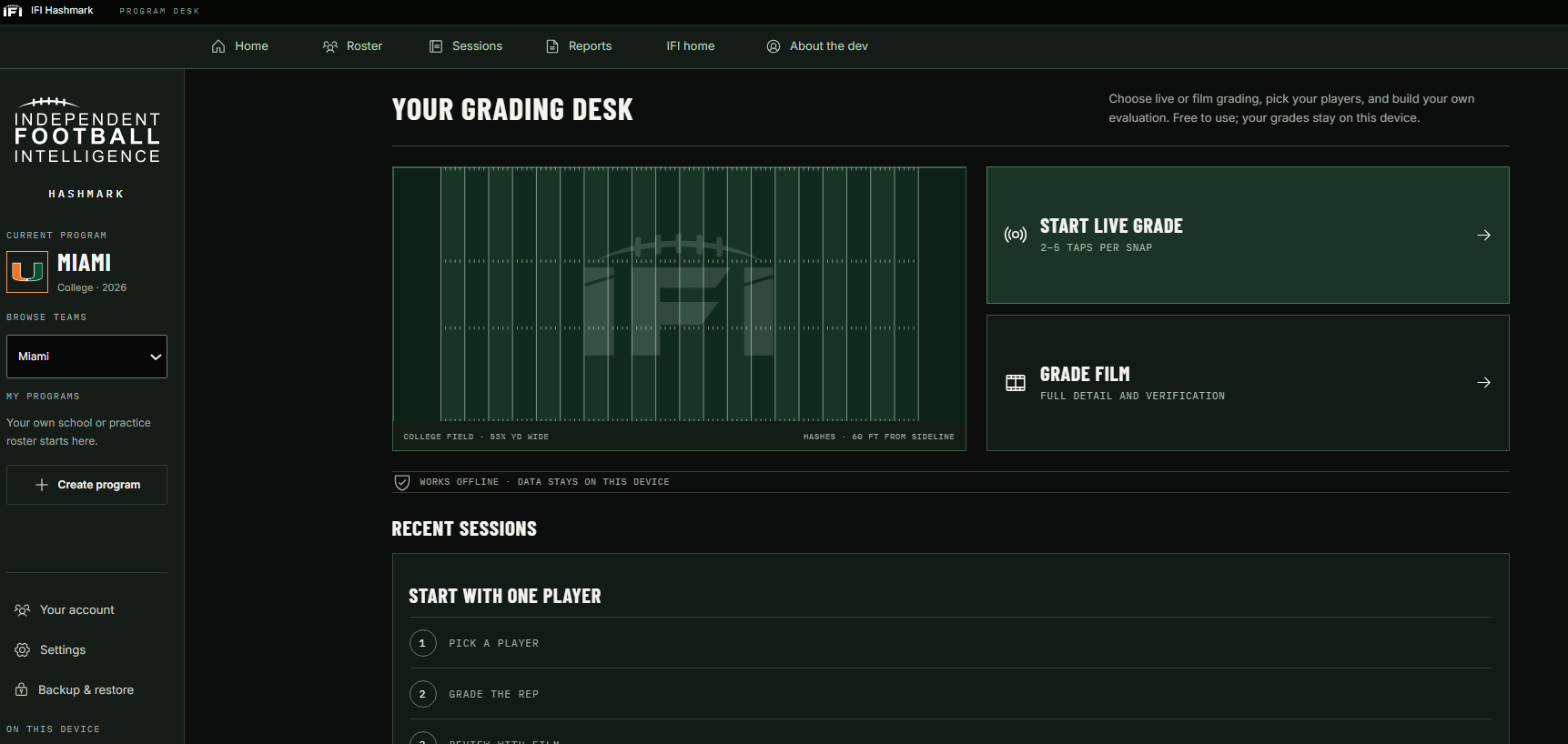The width and height of the screenshot is (1568, 744).
Task: Click the MIAMI current program heading
Action: point(84,263)
